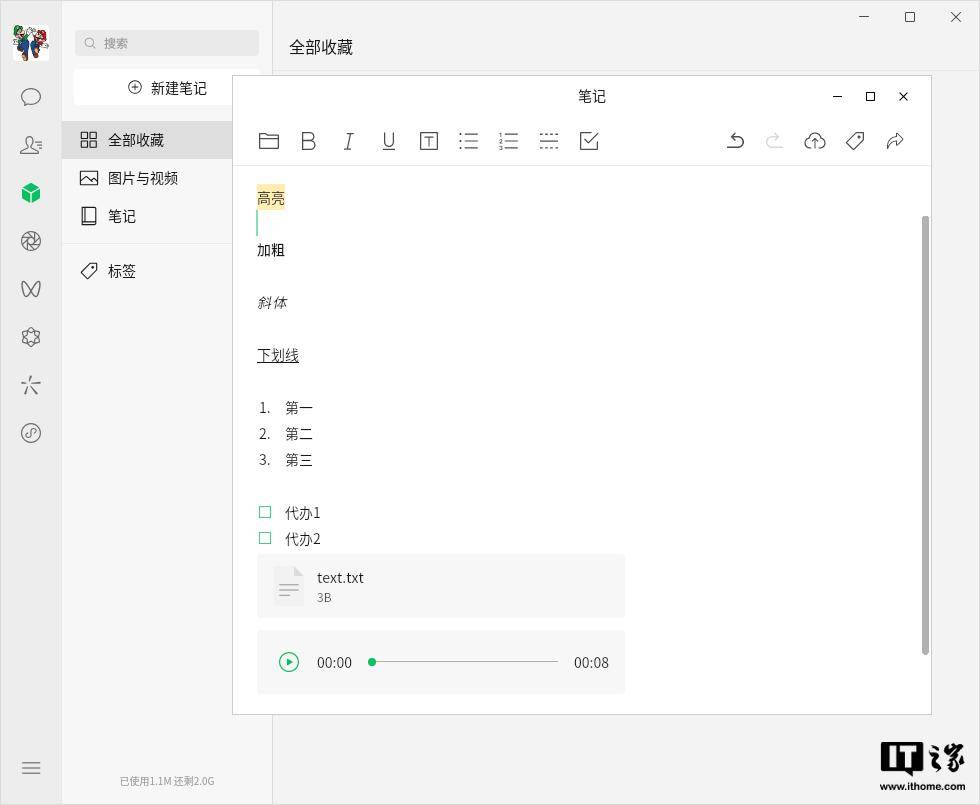Insert a to-do checkbox item
The image size is (980, 805).
point(589,141)
